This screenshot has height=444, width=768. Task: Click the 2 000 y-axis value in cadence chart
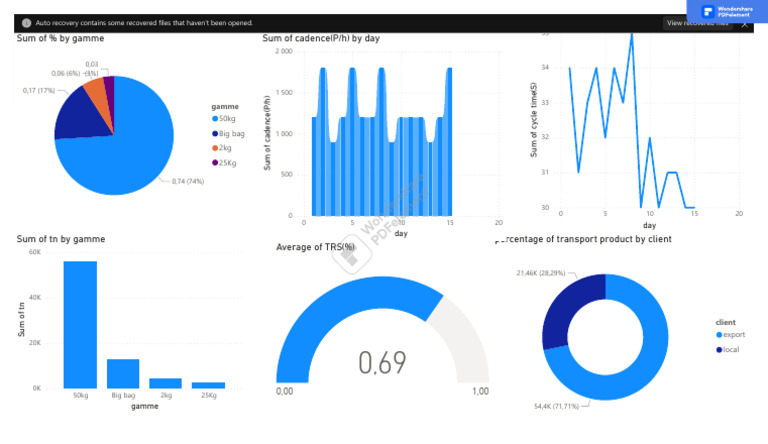284,51
